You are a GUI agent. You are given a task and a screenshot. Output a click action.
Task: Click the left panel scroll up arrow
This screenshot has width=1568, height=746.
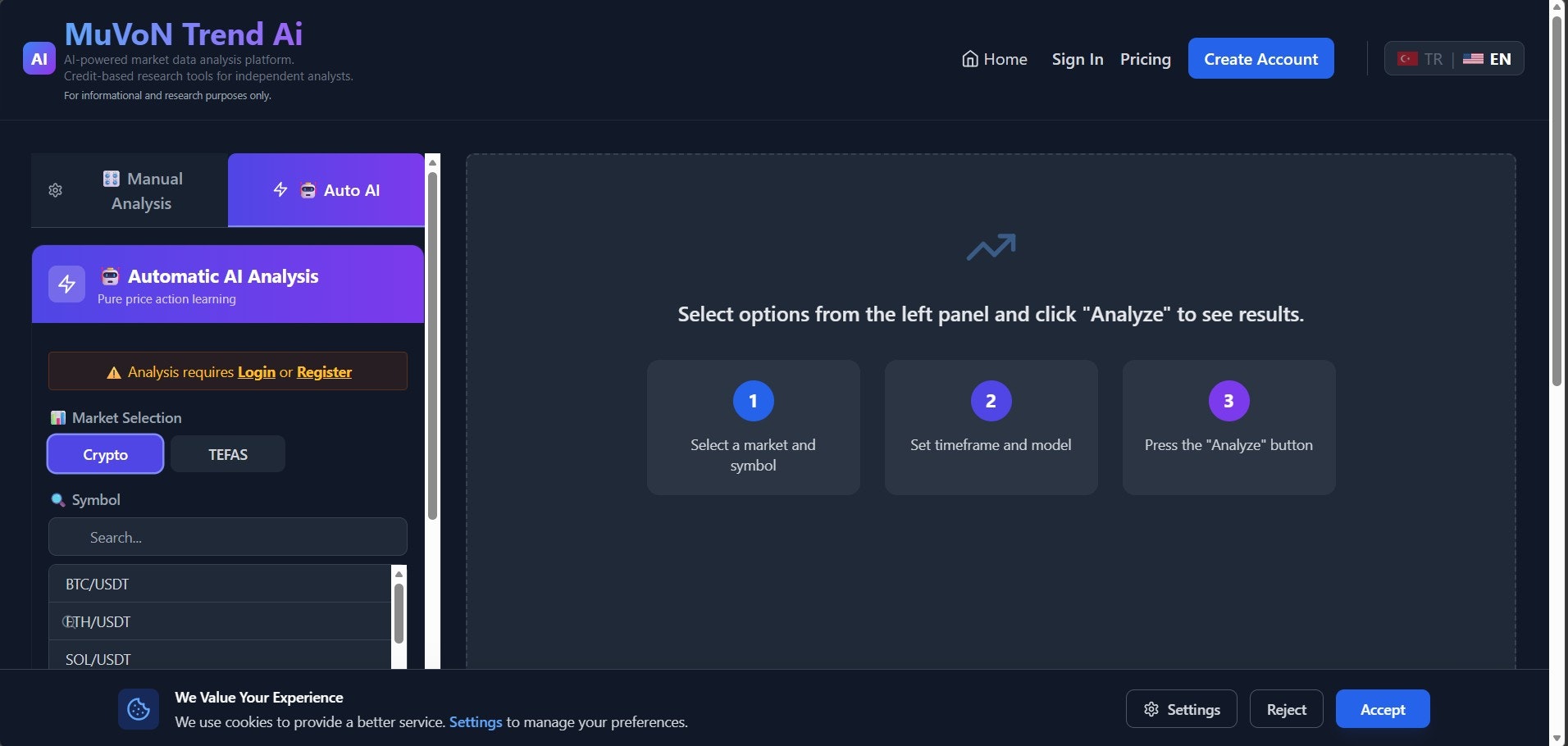pyautogui.click(x=433, y=162)
